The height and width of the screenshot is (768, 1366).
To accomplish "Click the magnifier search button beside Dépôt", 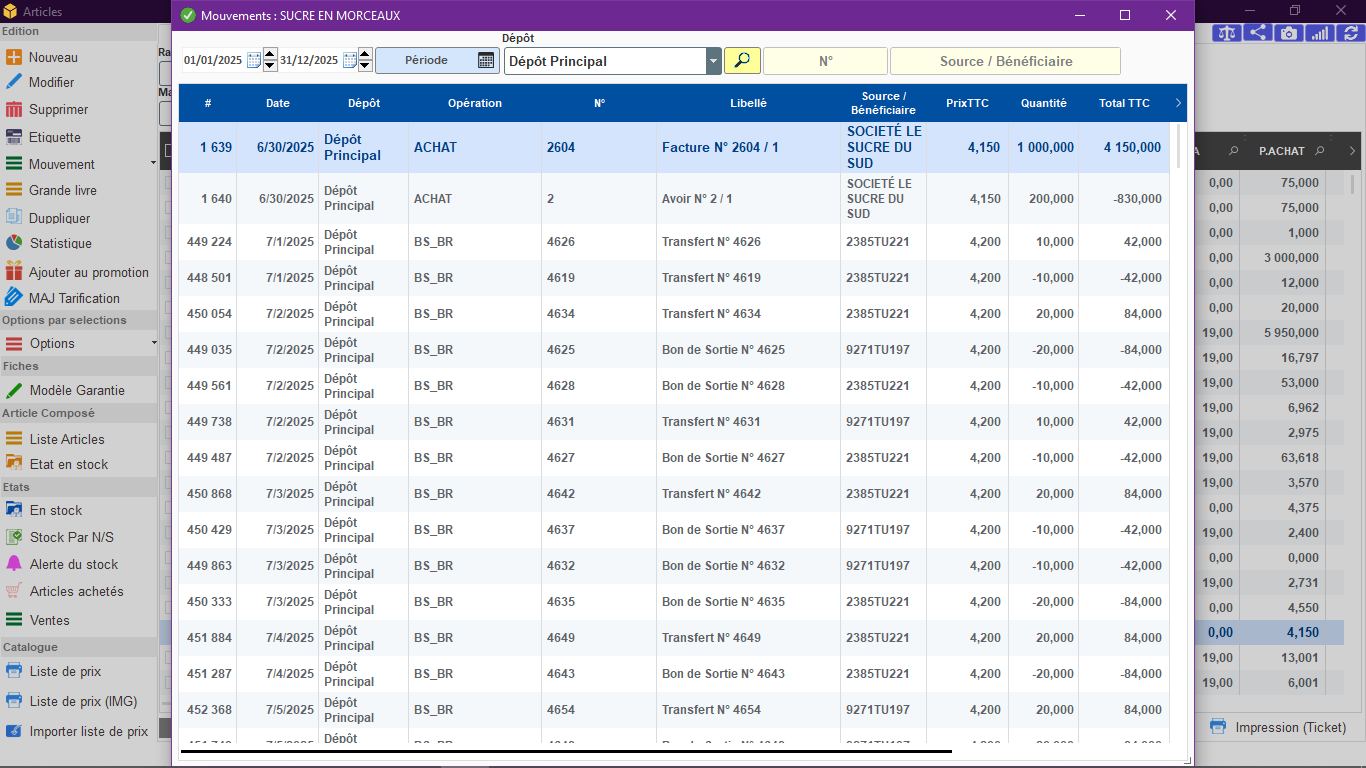I will (x=742, y=61).
